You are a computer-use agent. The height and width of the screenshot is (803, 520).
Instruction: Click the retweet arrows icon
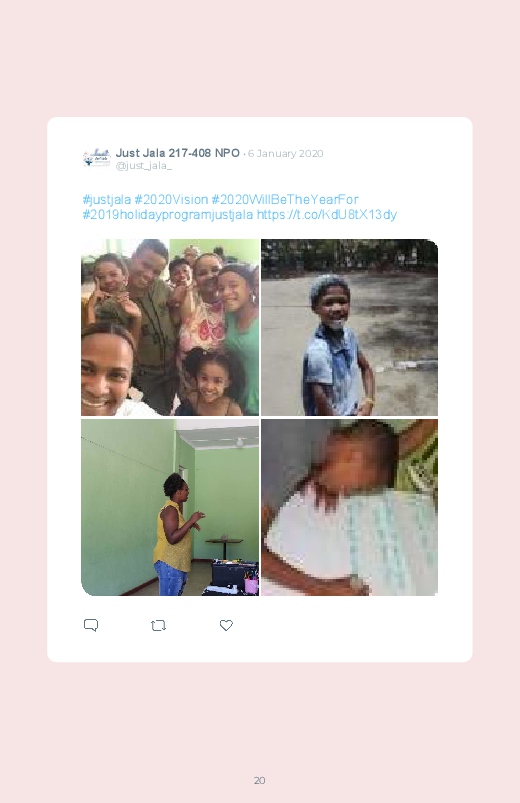[158, 625]
